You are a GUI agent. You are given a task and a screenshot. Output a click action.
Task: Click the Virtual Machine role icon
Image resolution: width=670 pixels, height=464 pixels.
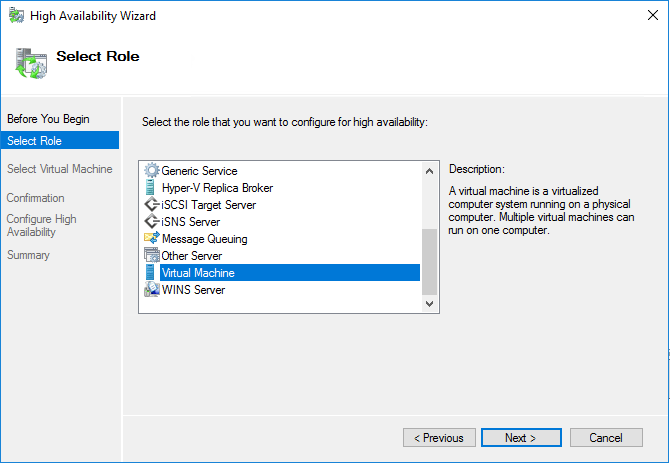152,273
